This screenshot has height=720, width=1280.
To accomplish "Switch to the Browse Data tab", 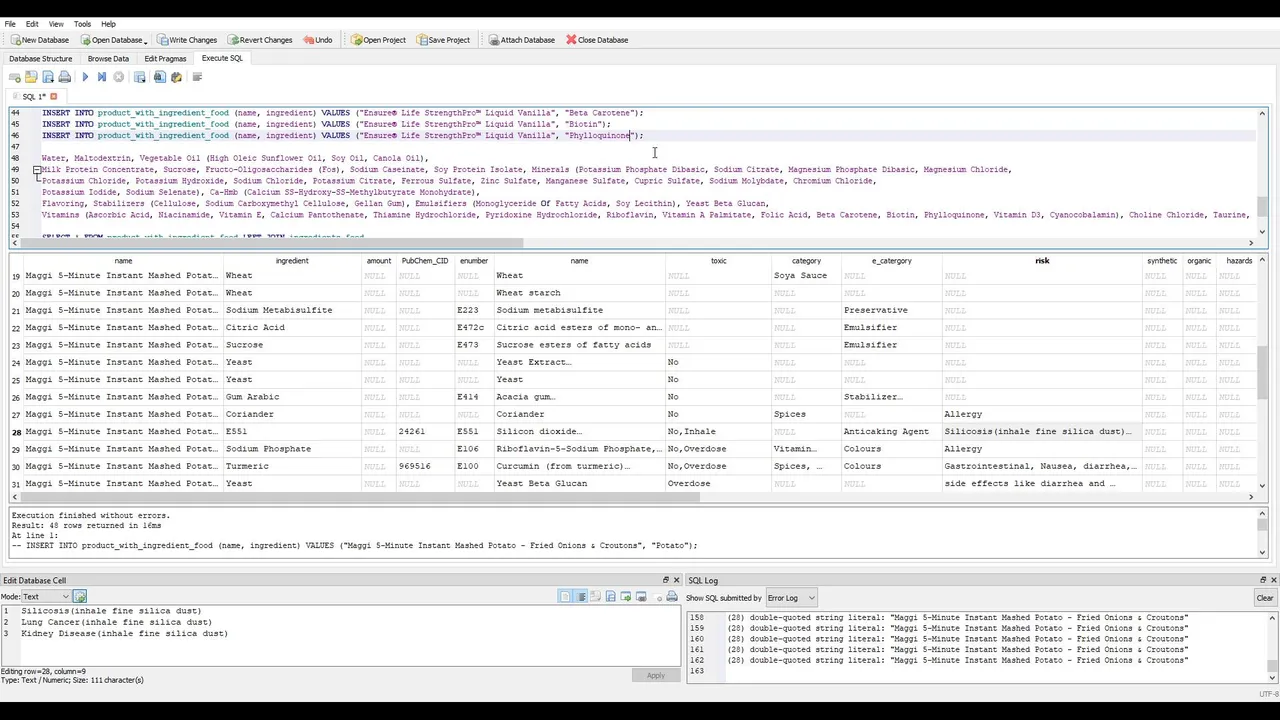I will [x=108, y=58].
